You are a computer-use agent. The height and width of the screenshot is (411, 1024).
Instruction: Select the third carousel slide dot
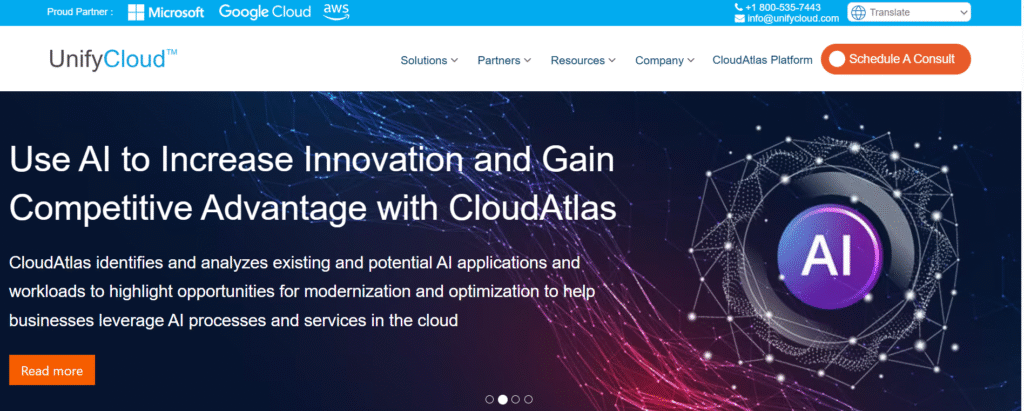516,399
